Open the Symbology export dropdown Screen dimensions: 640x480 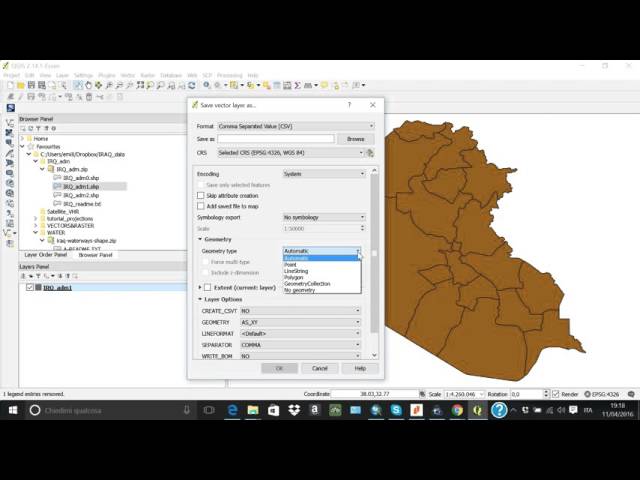point(324,217)
